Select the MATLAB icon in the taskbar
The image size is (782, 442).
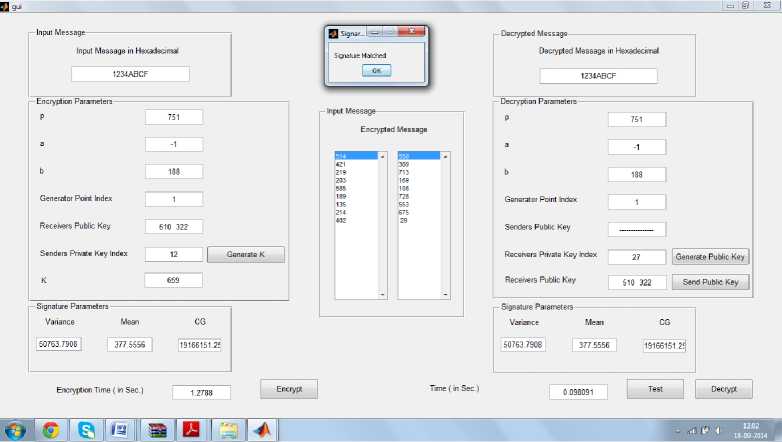(262, 430)
